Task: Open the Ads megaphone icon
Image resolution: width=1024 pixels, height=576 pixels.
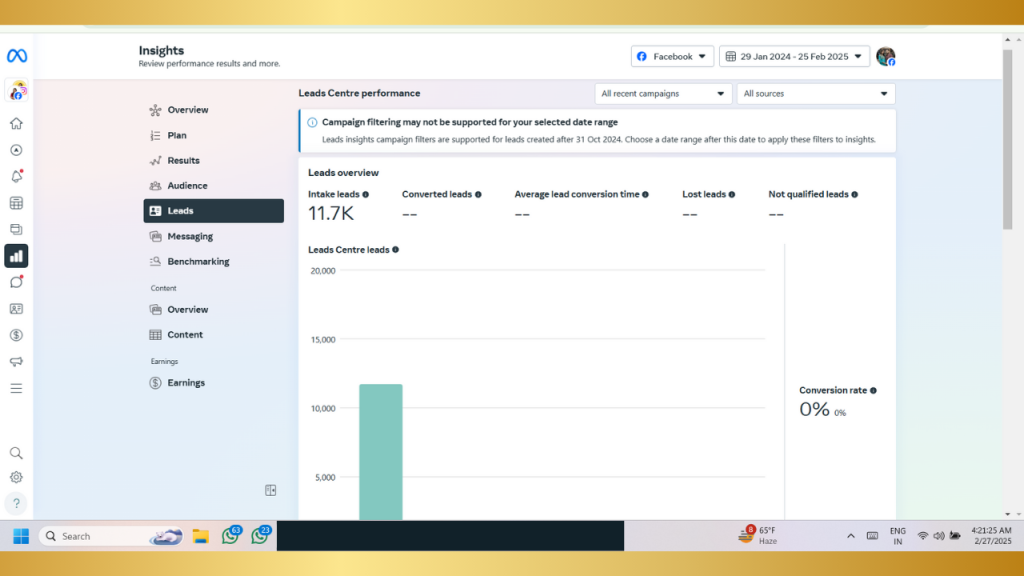Action: click(16, 361)
